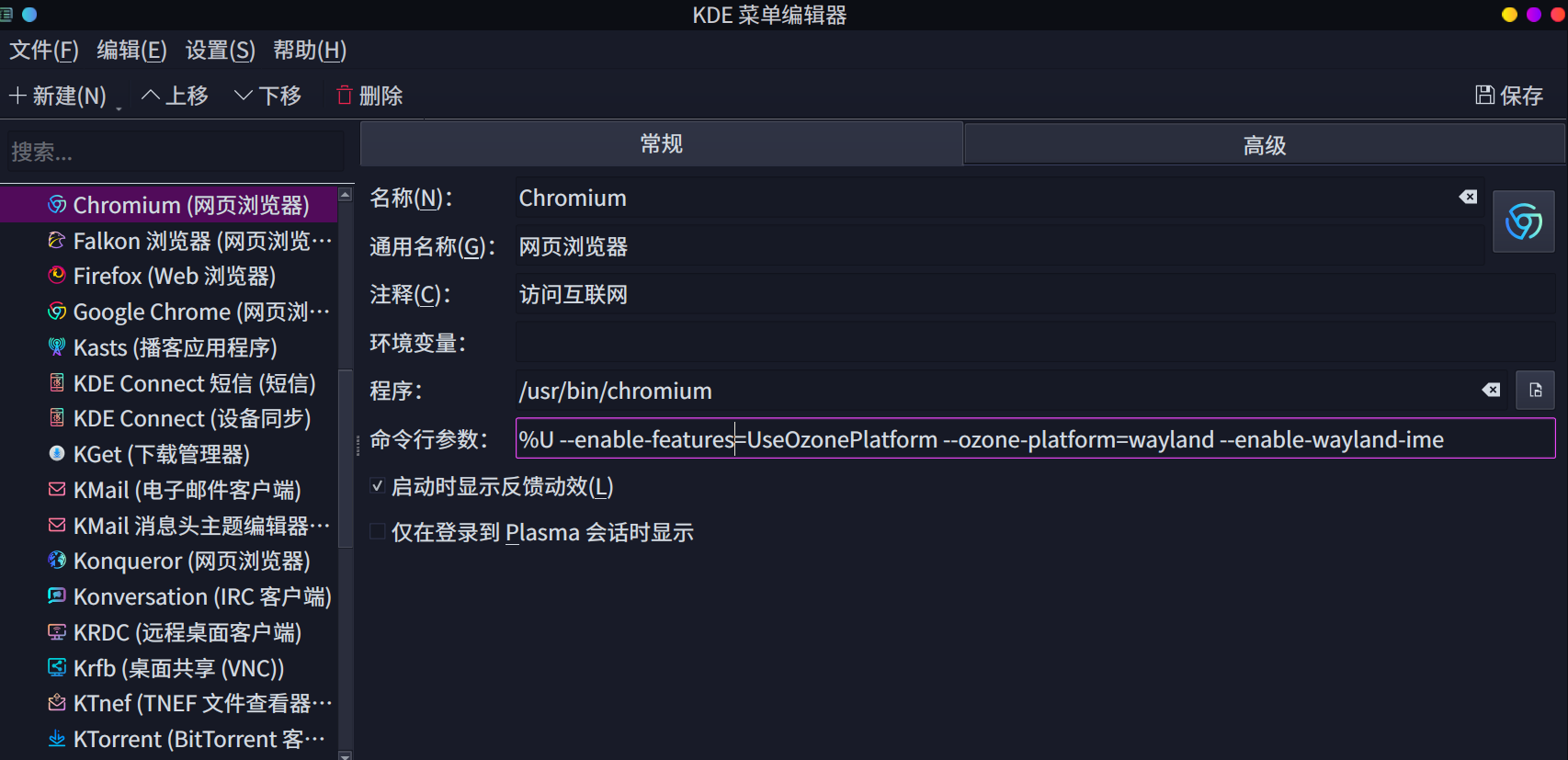This screenshot has height=760, width=1568.
Task: Save changes with the 保存 button
Action: click(1507, 96)
